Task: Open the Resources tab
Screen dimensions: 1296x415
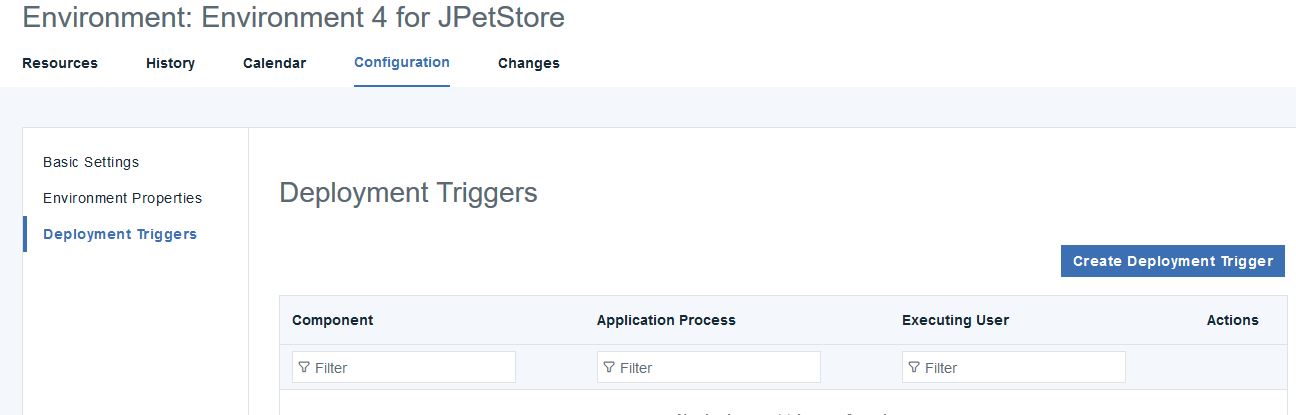Action: click(60, 63)
